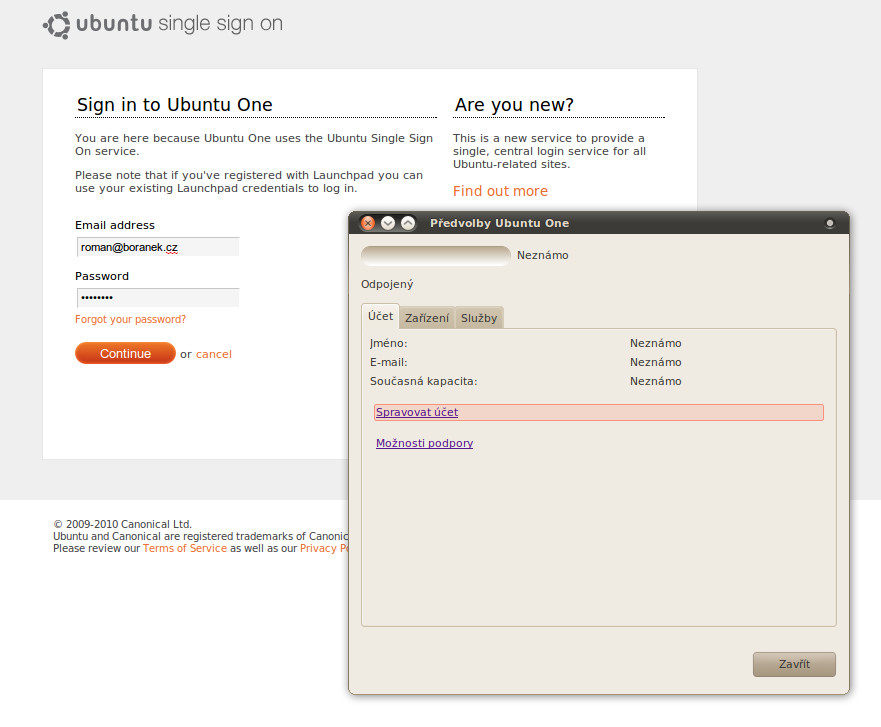Click the Are you new? heading

(514, 105)
